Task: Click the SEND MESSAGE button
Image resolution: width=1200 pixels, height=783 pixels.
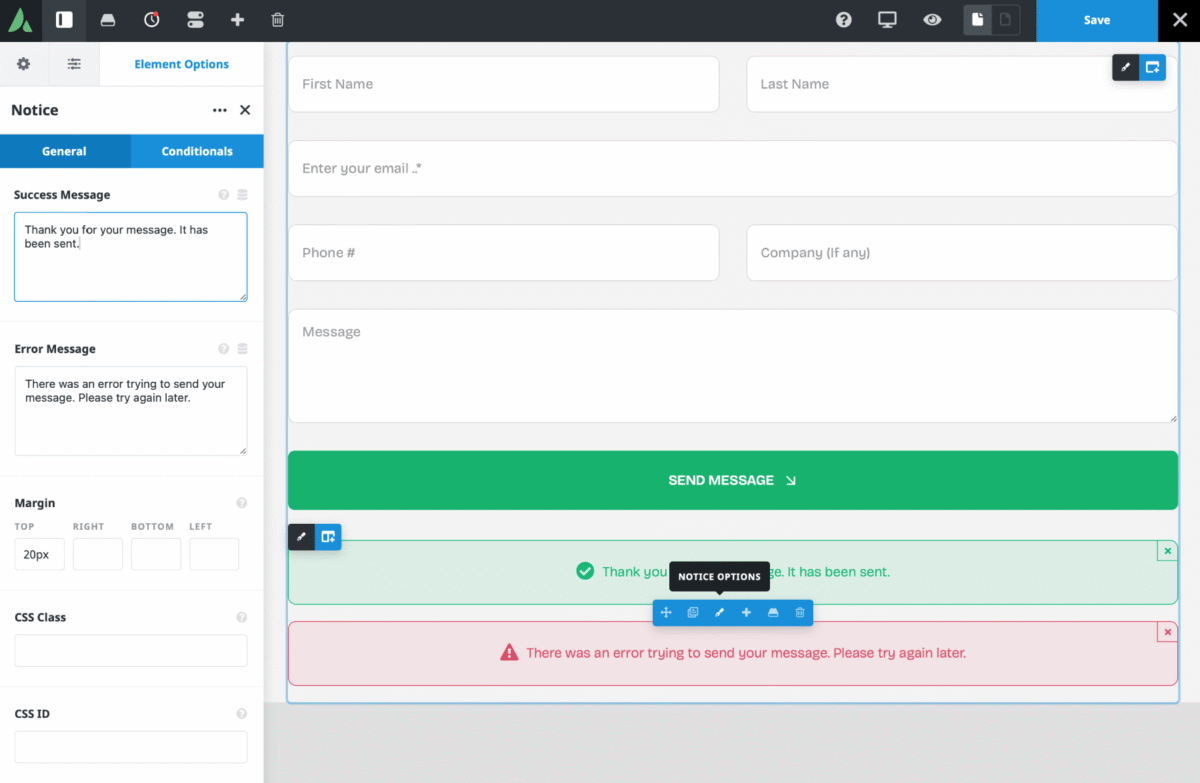Action: pos(733,480)
